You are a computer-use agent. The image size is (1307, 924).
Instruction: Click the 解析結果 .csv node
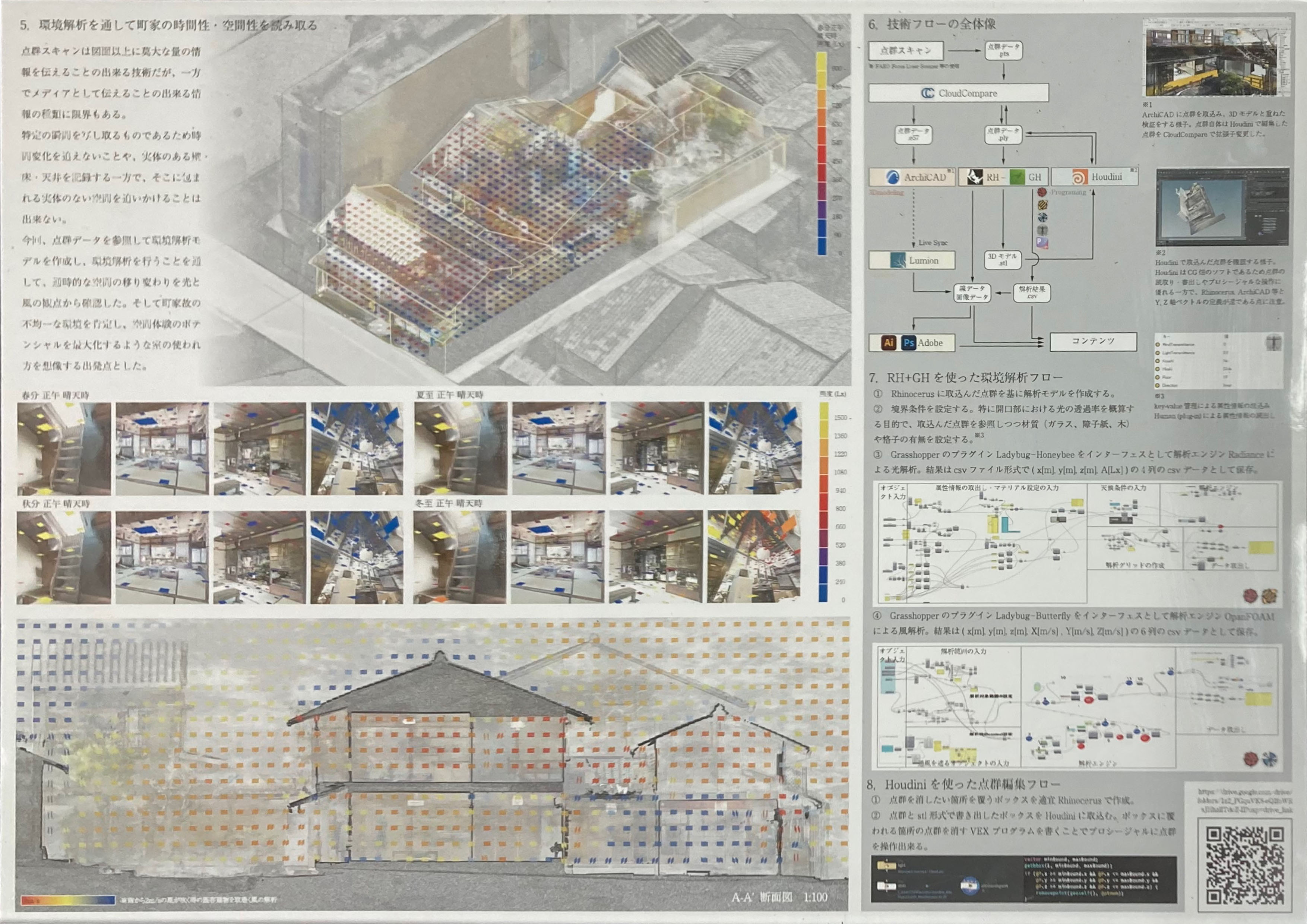(1032, 292)
